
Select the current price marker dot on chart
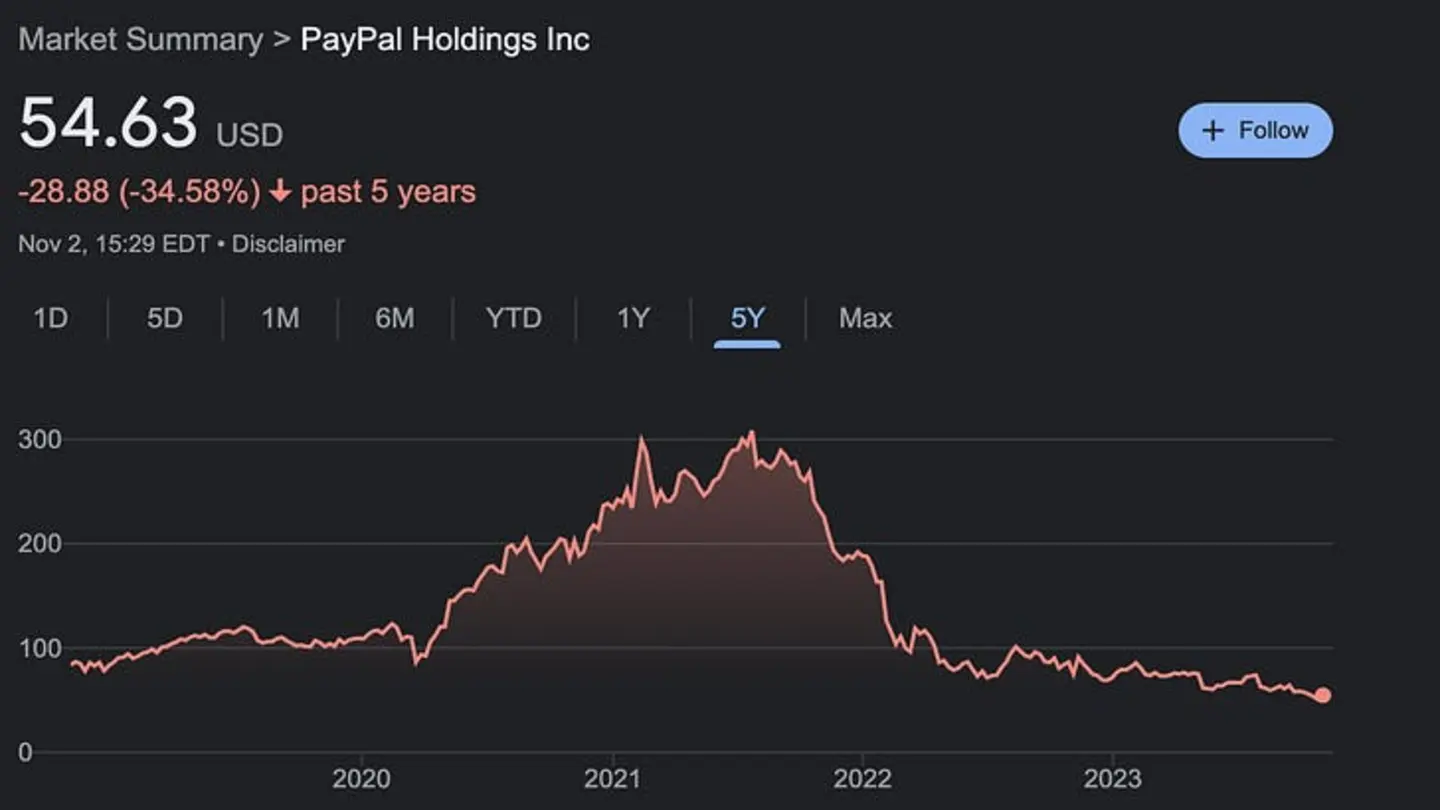point(1321,692)
